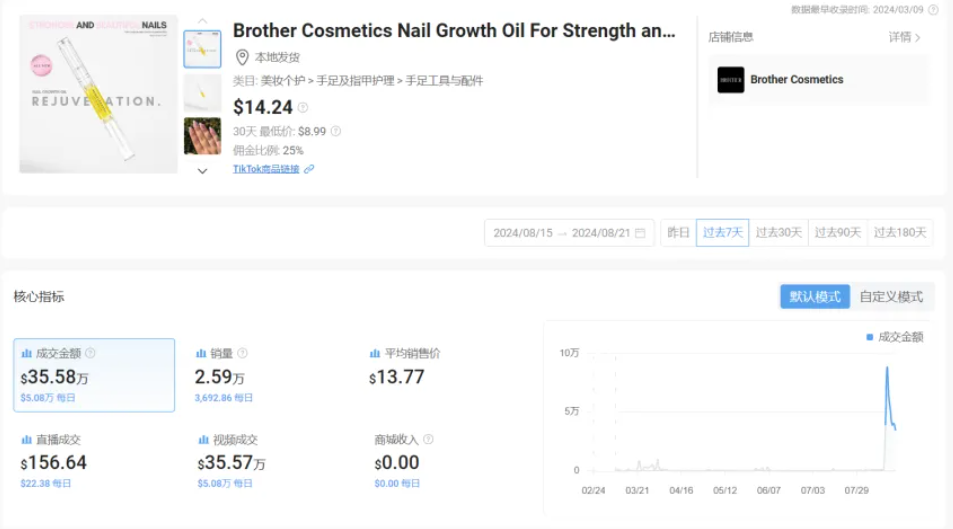The height and width of the screenshot is (529, 953).
Task: Open the TikTok商品链接 product link
Action: [266, 169]
